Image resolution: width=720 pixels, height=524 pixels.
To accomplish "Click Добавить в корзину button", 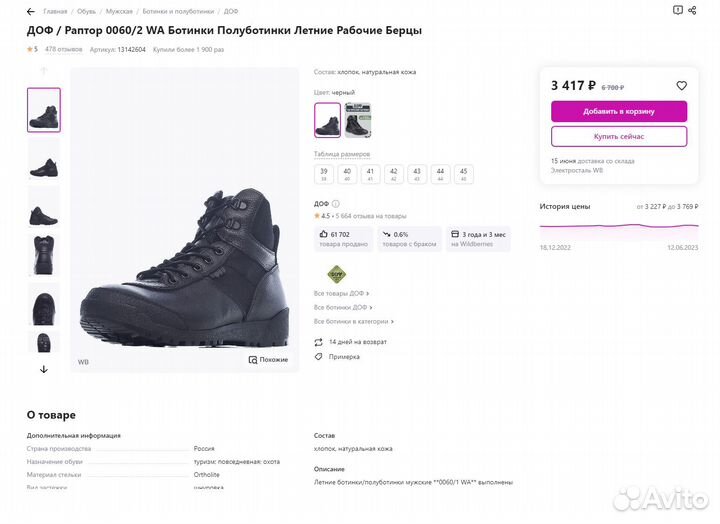I will (x=619, y=111).
